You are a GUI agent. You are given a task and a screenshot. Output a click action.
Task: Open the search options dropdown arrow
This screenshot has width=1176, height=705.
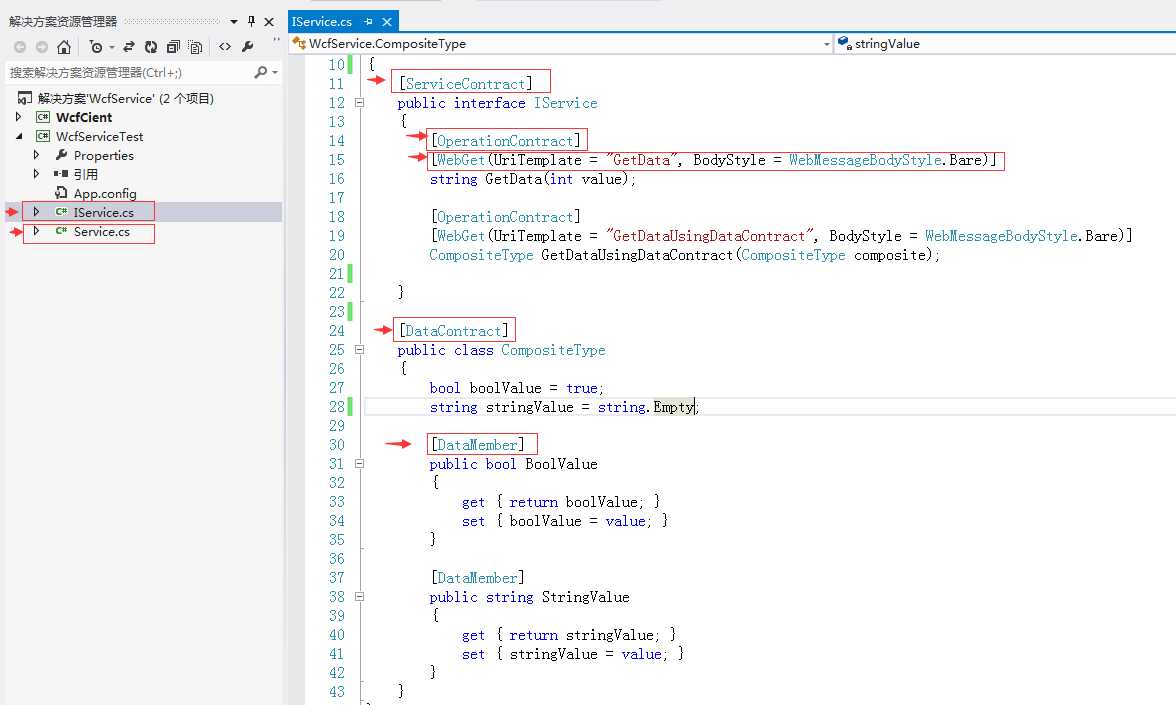[x=275, y=73]
